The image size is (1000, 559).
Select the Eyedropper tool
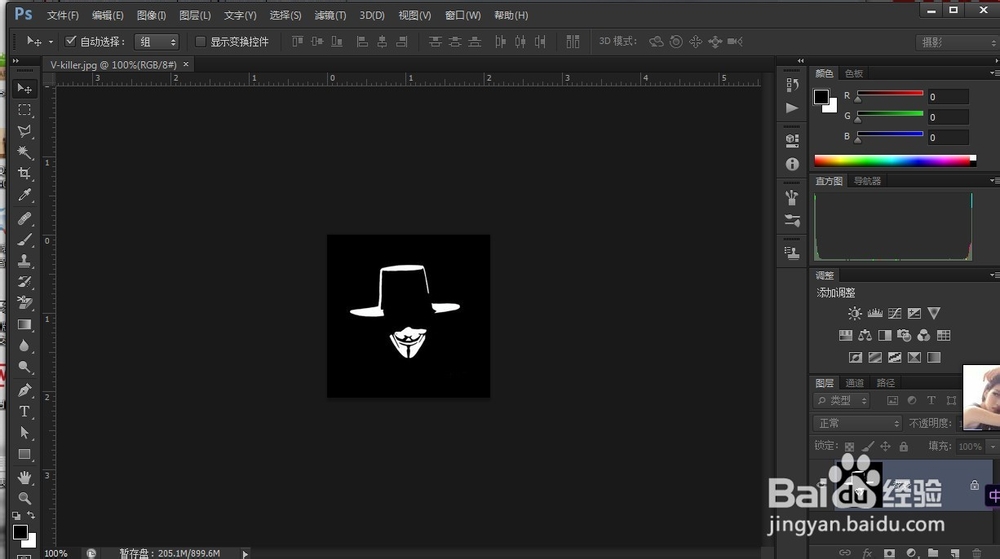click(24, 195)
